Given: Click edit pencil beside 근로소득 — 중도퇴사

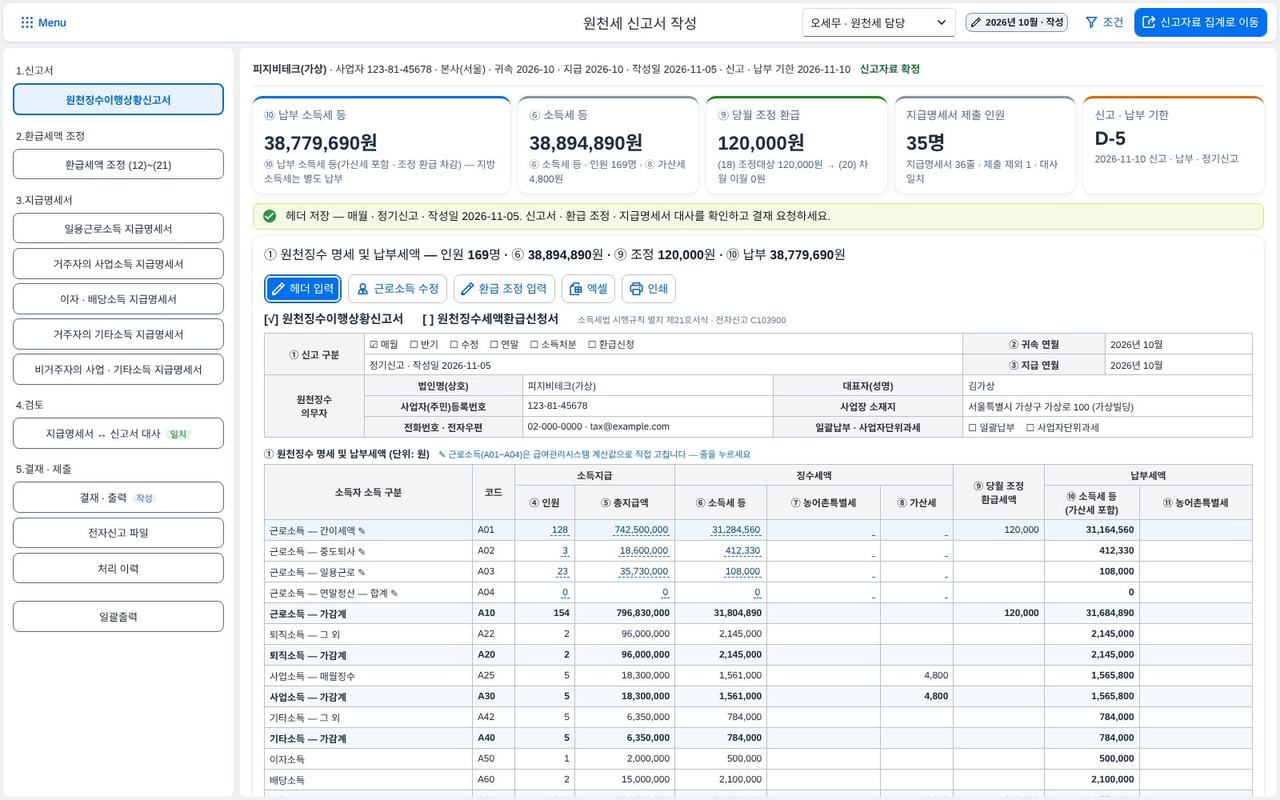Looking at the screenshot, I should tap(362, 551).
